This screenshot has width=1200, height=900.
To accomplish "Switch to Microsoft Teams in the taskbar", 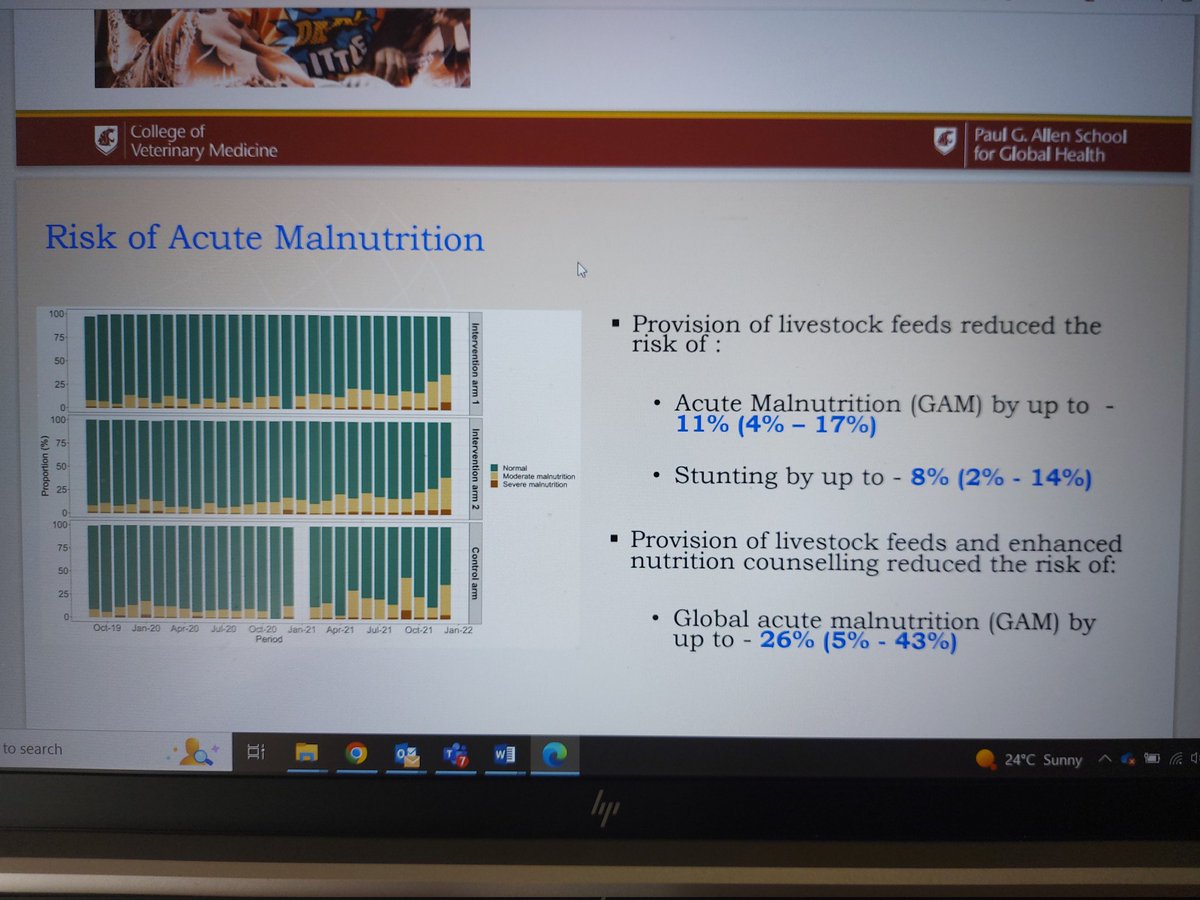I will 455,757.
